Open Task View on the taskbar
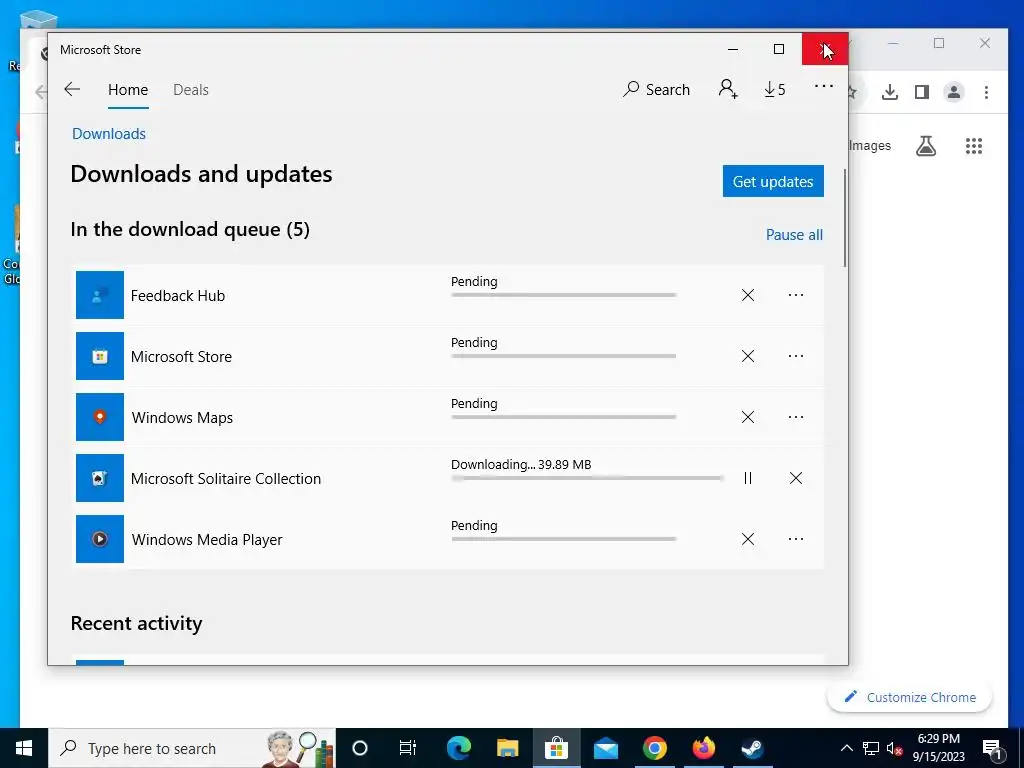 pos(408,748)
